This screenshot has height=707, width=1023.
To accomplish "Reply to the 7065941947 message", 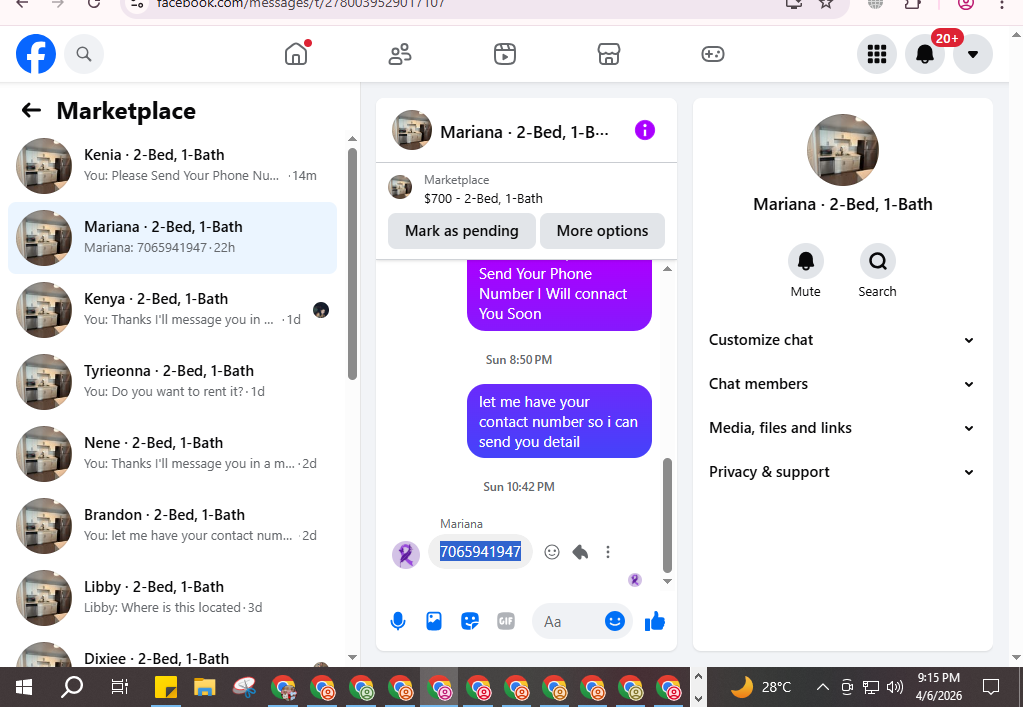I will 580,552.
